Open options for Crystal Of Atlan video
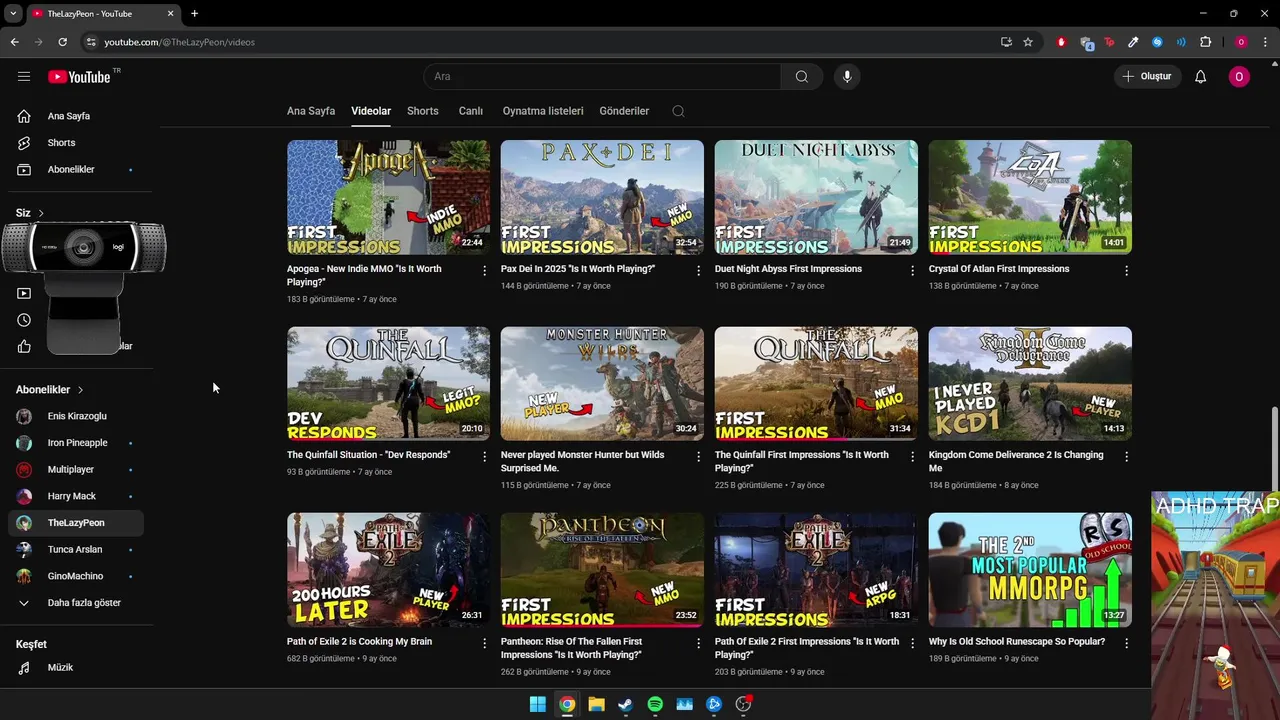Image resolution: width=1280 pixels, height=720 pixels. pyautogui.click(x=1126, y=271)
